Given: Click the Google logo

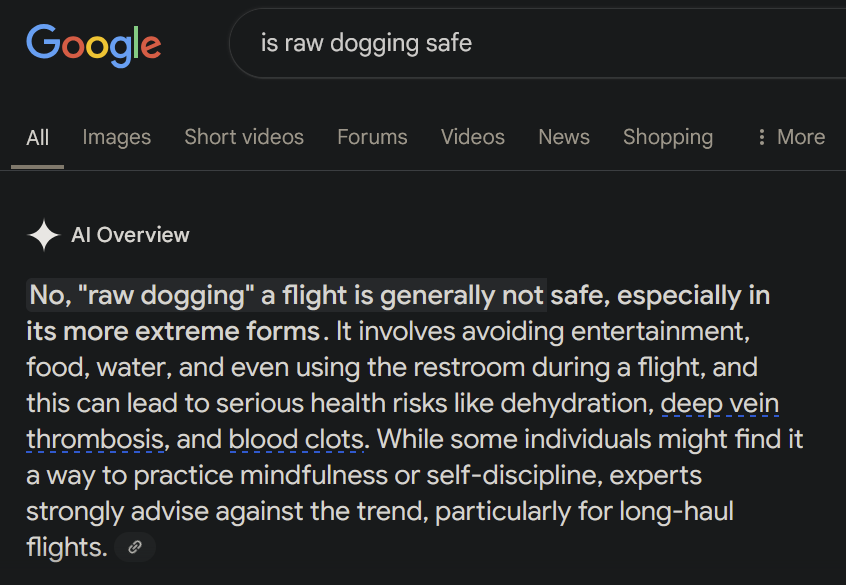Looking at the screenshot, I should [x=93, y=45].
